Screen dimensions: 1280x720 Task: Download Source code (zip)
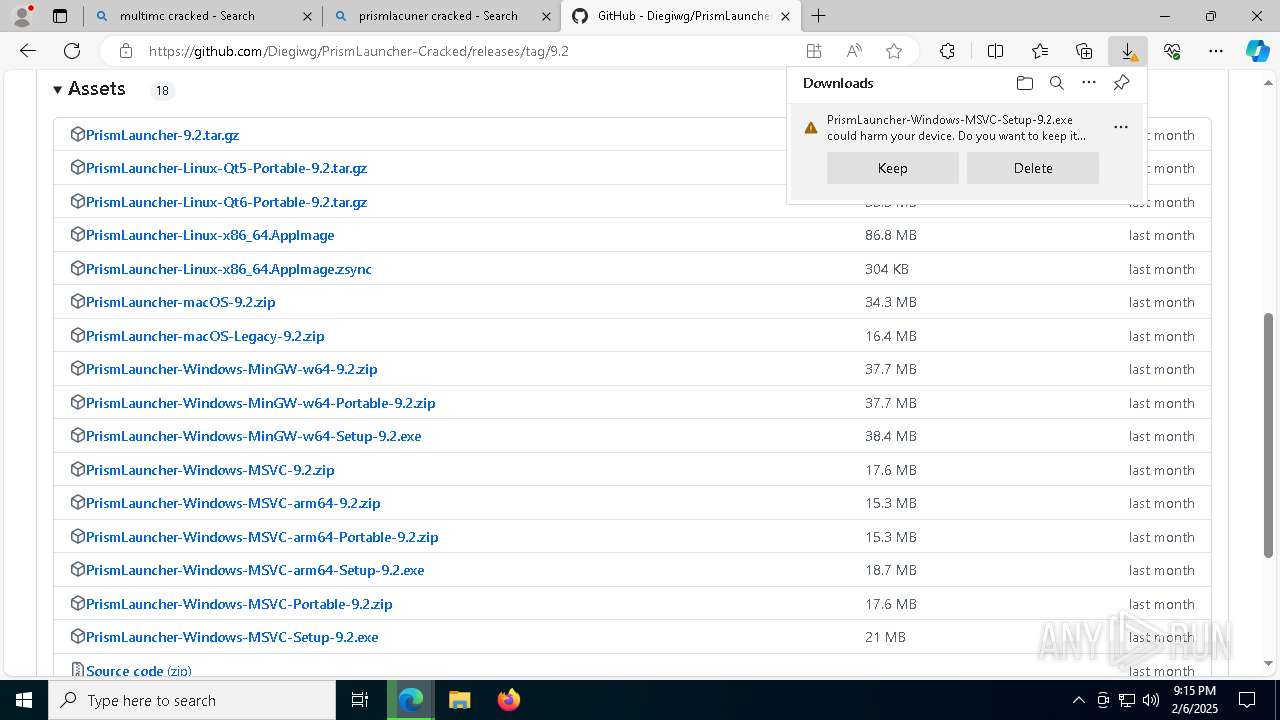[138, 671]
